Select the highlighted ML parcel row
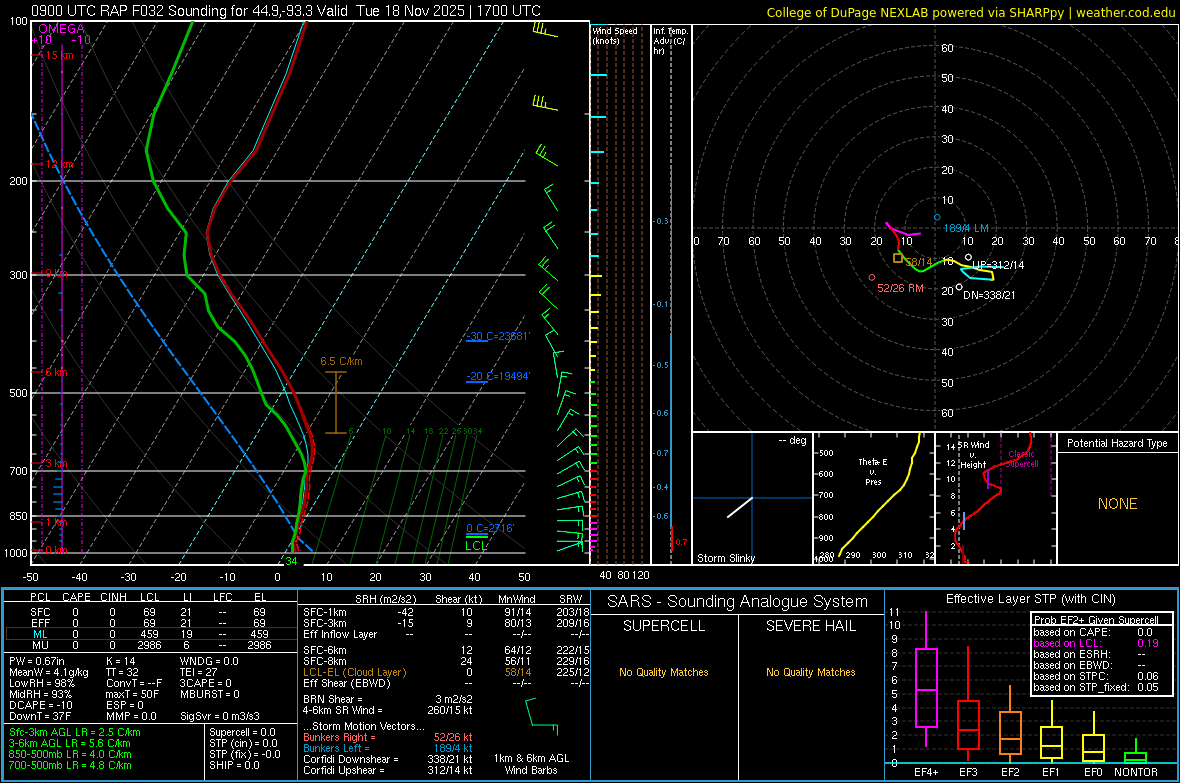Image resolution: width=1180 pixels, height=783 pixels. (x=151, y=634)
